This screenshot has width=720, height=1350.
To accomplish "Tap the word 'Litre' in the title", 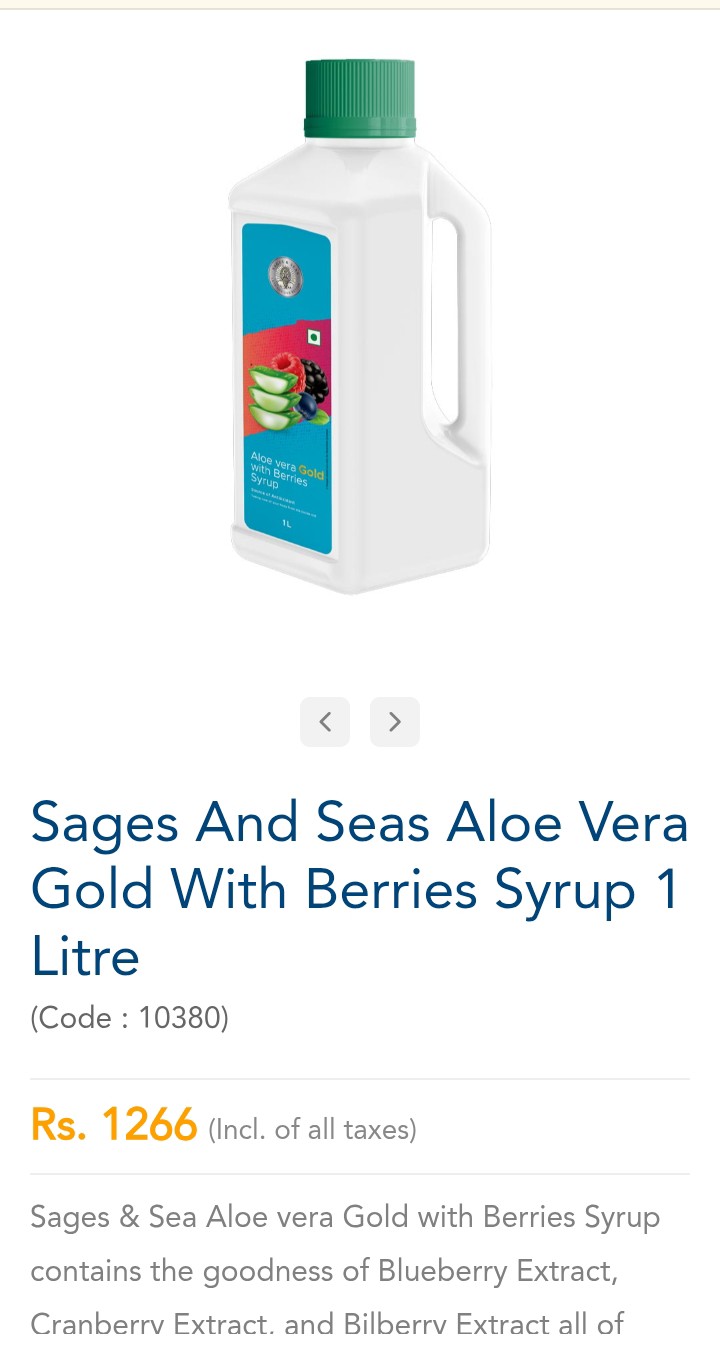I will tap(85, 956).
